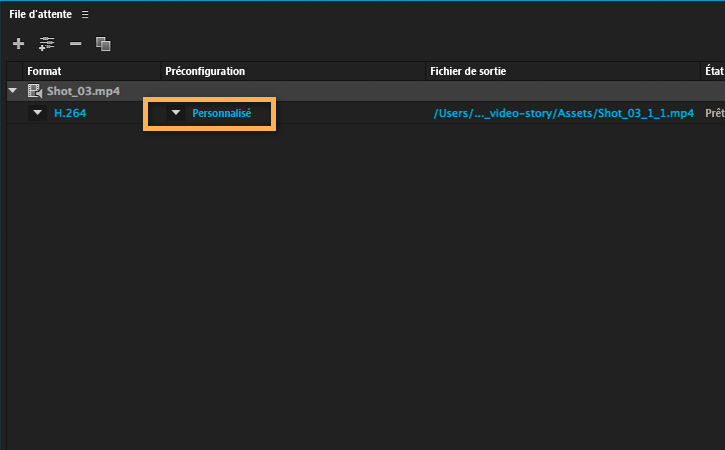Click the Add Source plus icon
Image resolution: width=725 pixels, height=450 pixels.
18,43
